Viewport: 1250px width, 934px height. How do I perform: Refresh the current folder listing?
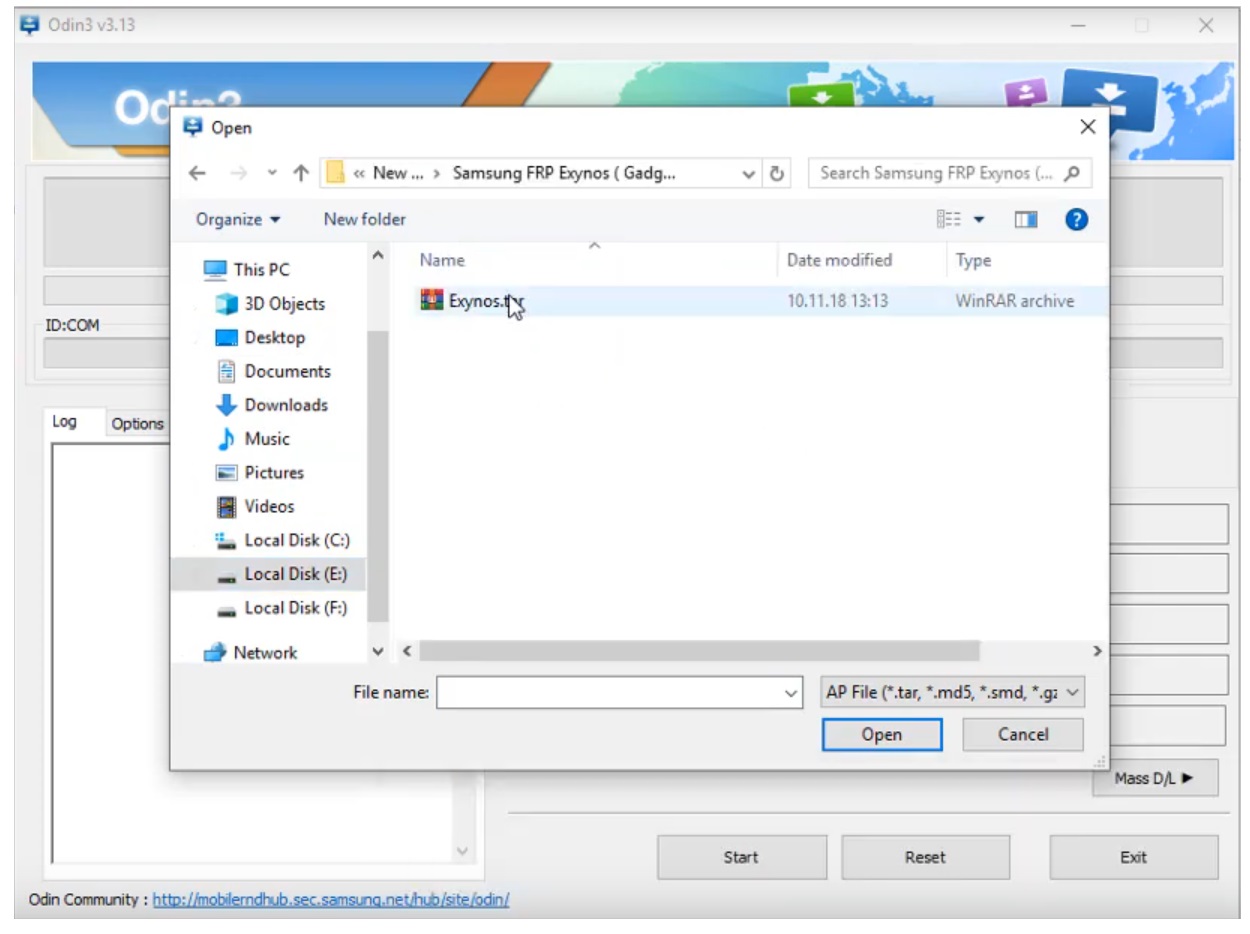(x=776, y=173)
